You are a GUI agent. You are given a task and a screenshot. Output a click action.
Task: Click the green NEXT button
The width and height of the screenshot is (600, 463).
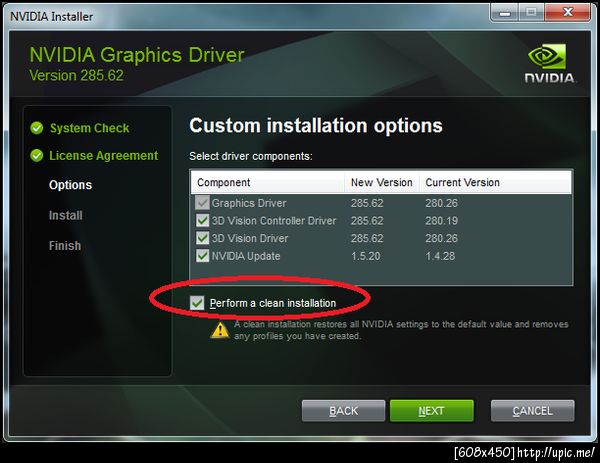(x=432, y=411)
